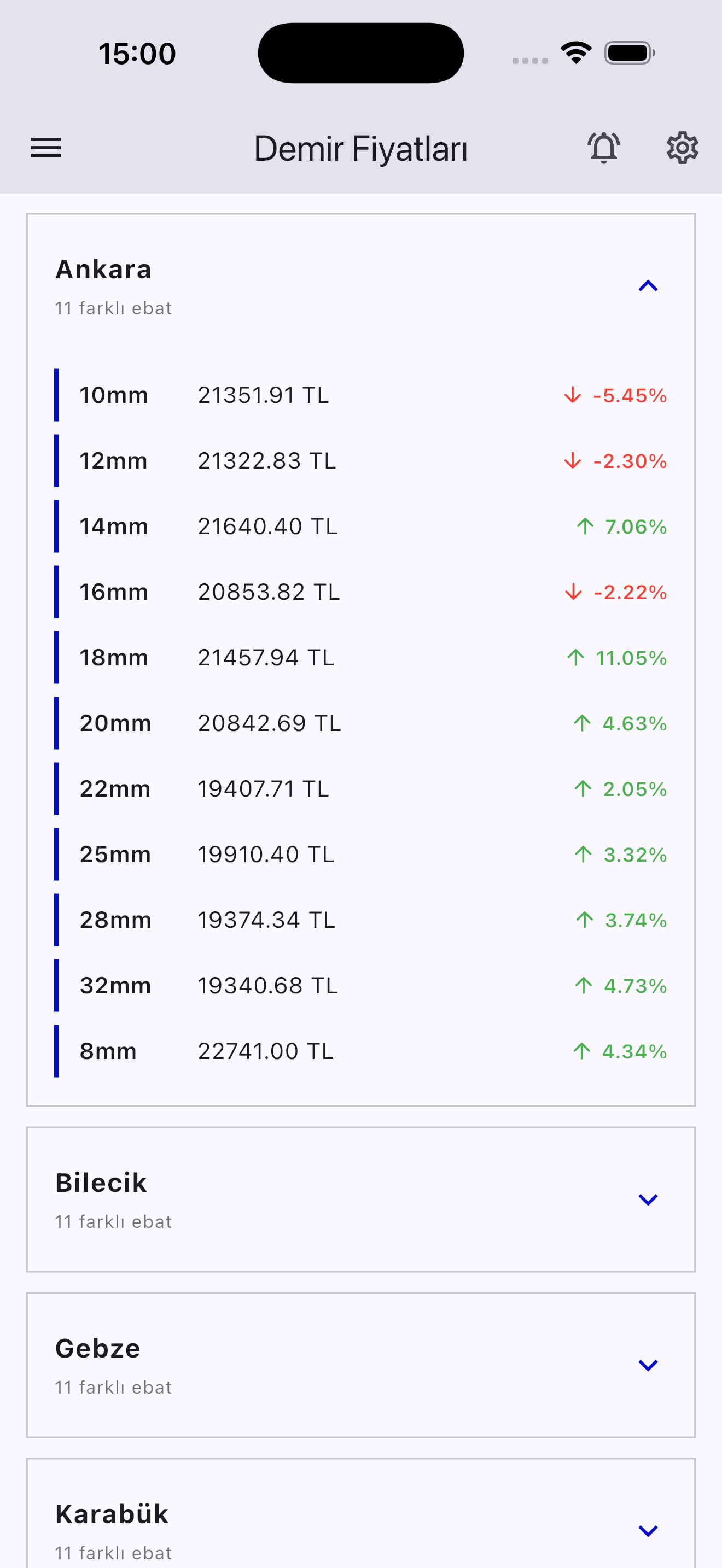Tap the Bilecik city heading
Image resolution: width=722 pixels, height=1568 pixels.
coord(101,1183)
